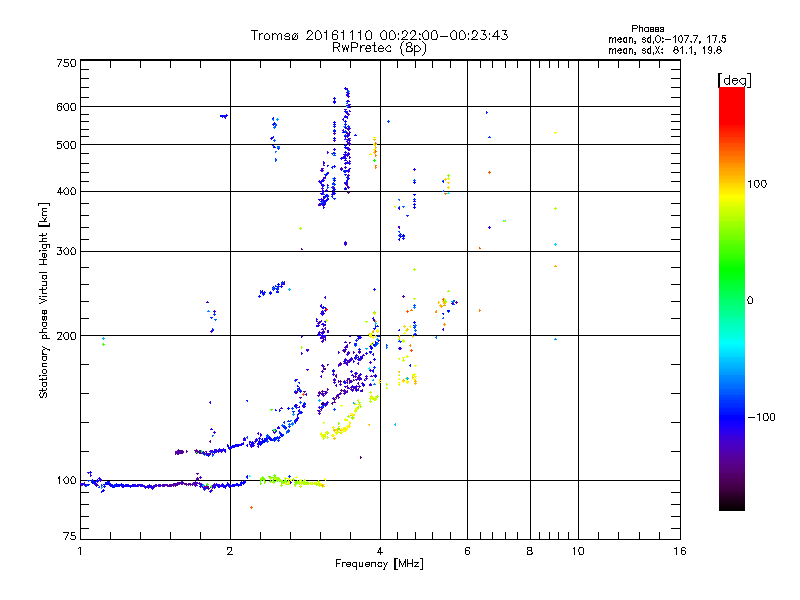Image resolution: width=800 pixels, height=600 pixels.
Task: Click the colorbar tick label '100'
Action: pyautogui.click(x=757, y=184)
